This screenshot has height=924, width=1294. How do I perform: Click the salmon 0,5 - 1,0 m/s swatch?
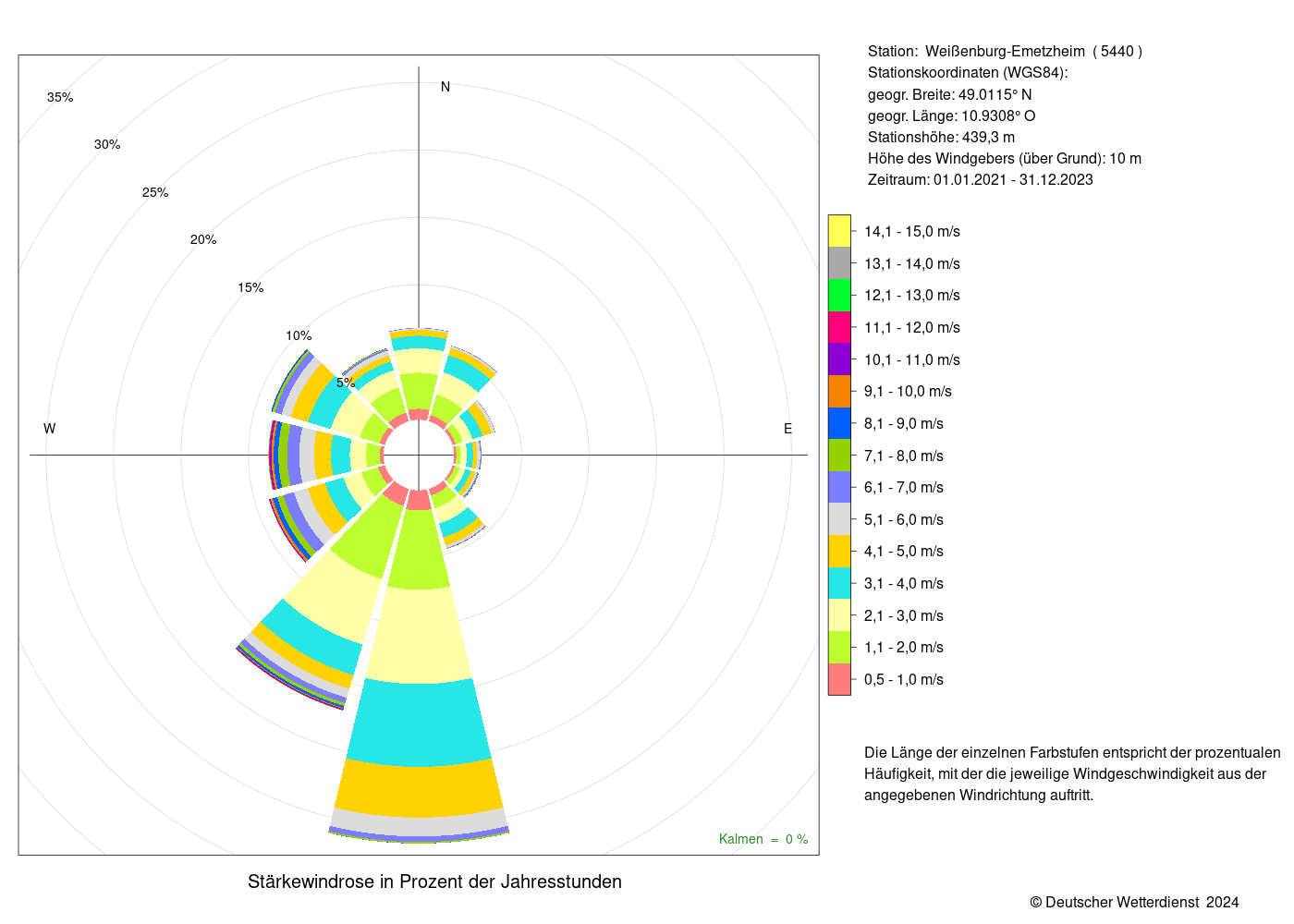pyautogui.click(x=839, y=679)
